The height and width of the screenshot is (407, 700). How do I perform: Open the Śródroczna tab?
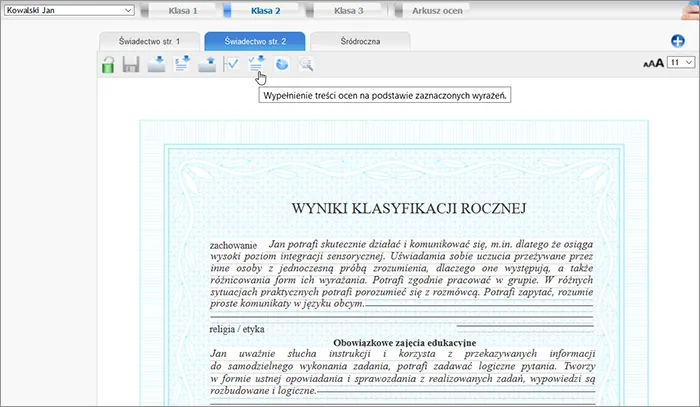coord(360,41)
